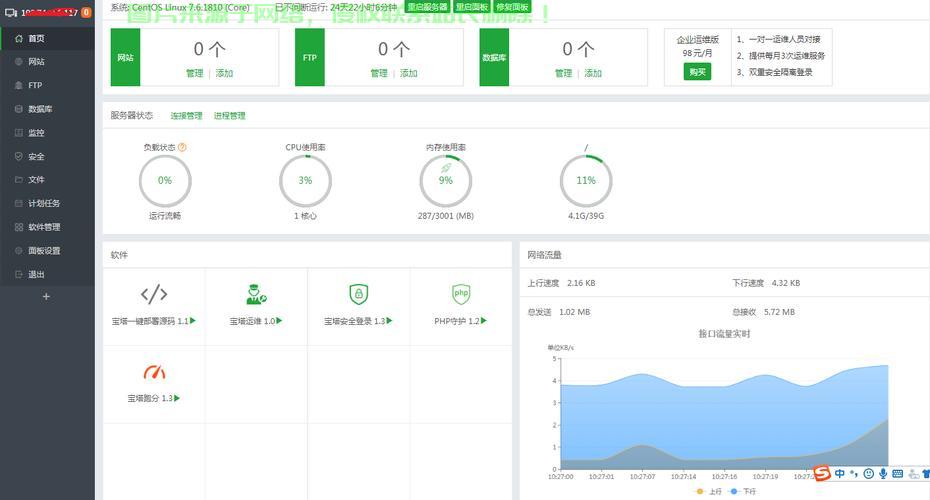Click the 重启面板 button
The width and height of the screenshot is (930, 500).
coord(472,7)
